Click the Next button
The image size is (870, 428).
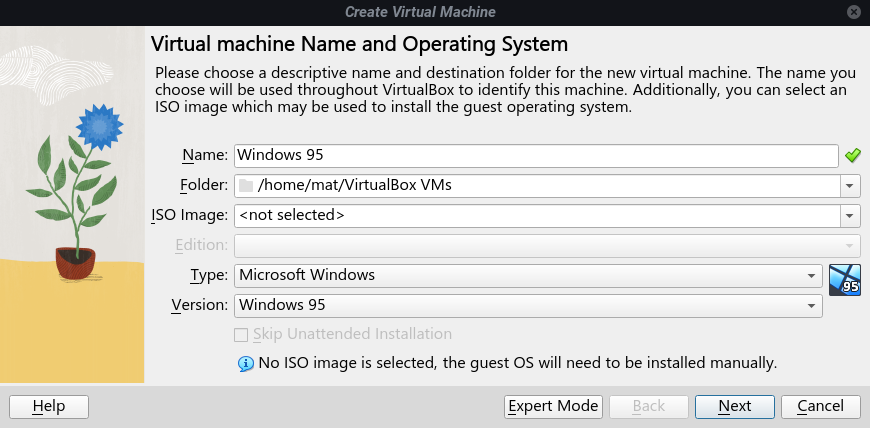735,406
